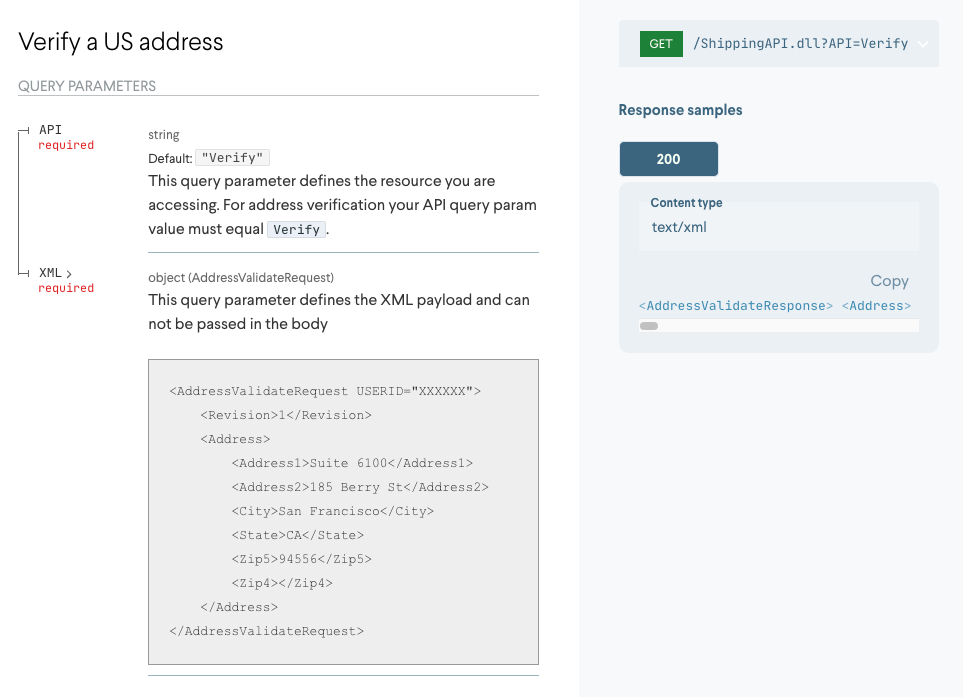
Task: Click the required label under XML
Action: pos(65,288)
